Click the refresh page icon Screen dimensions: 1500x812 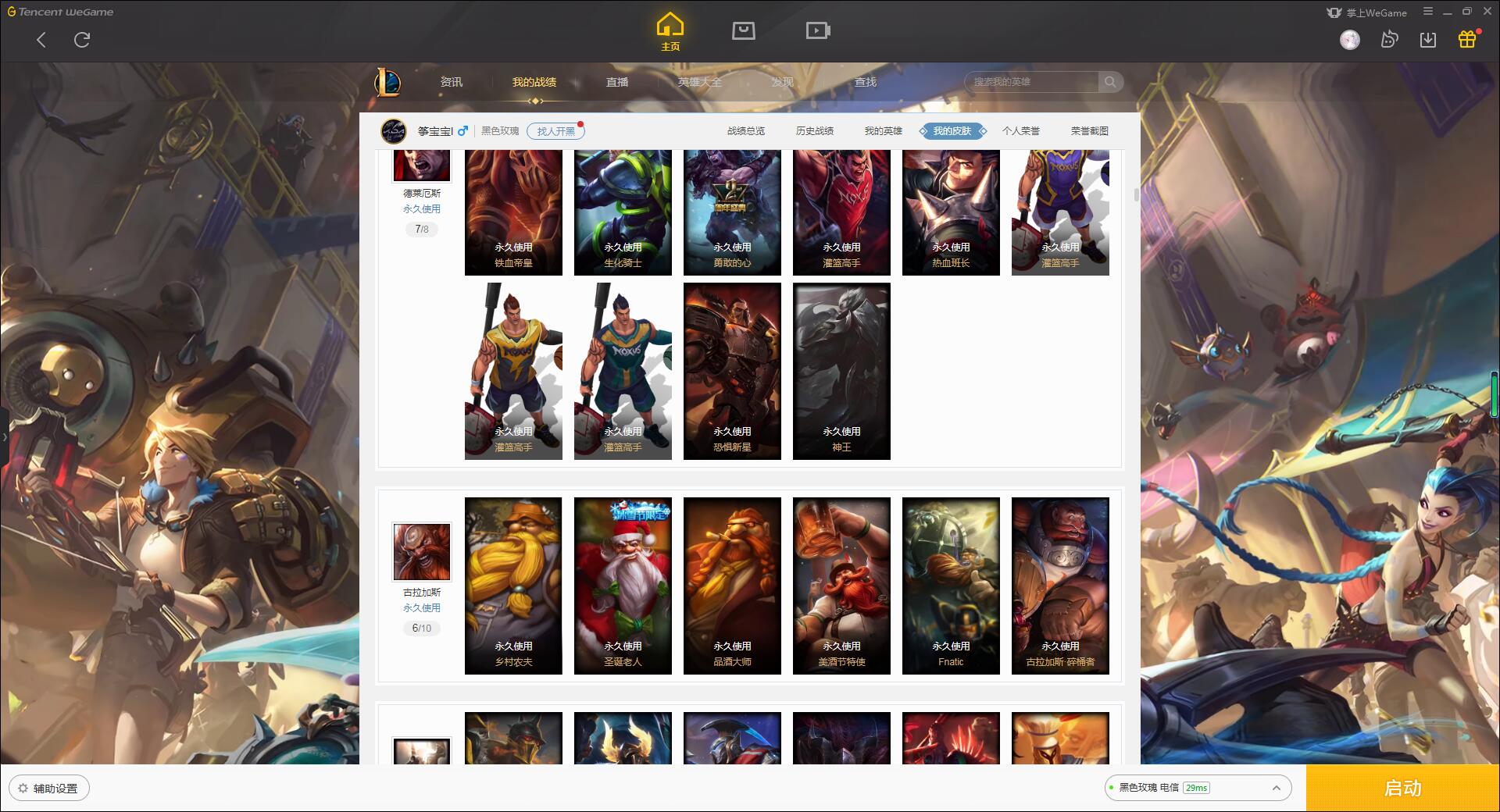tap(82, 40)
